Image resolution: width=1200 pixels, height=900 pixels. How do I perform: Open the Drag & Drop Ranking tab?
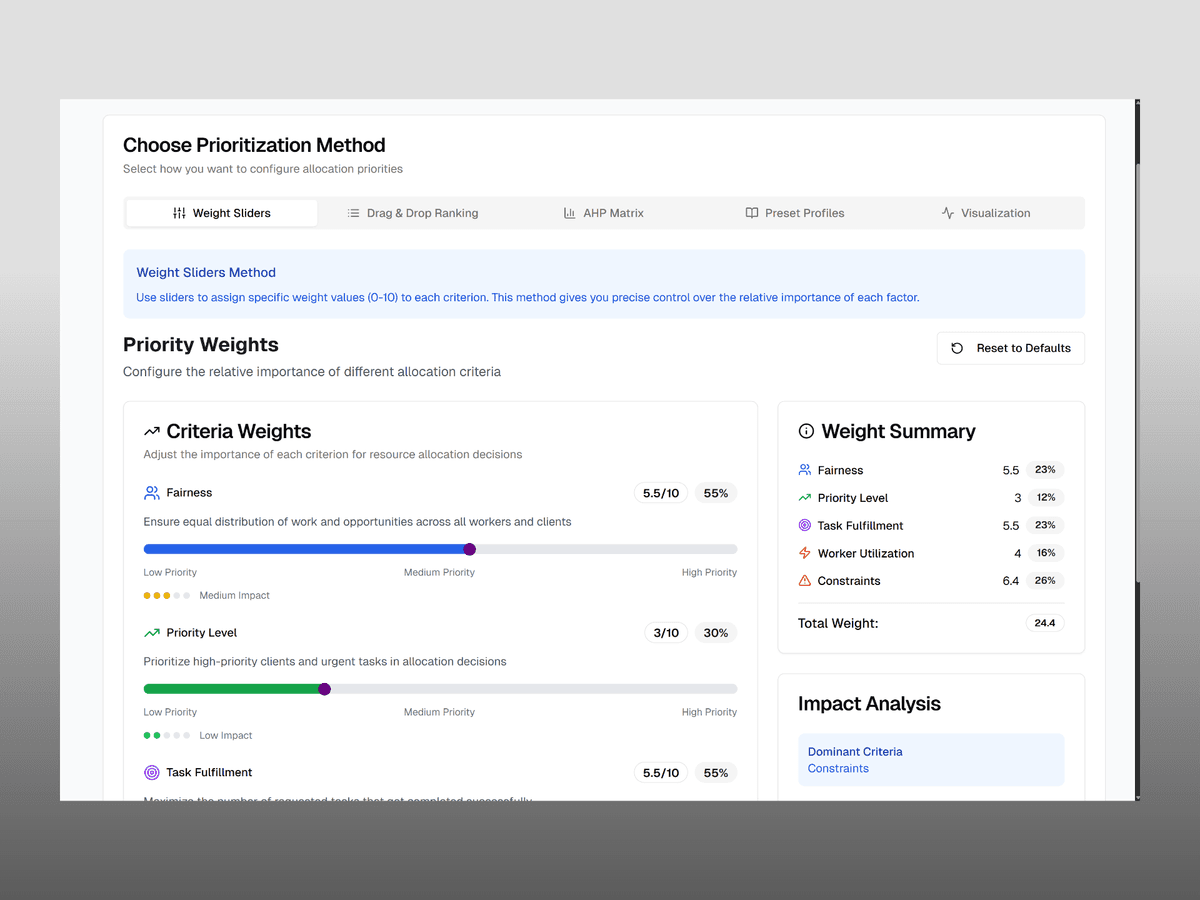coord(412,213)
